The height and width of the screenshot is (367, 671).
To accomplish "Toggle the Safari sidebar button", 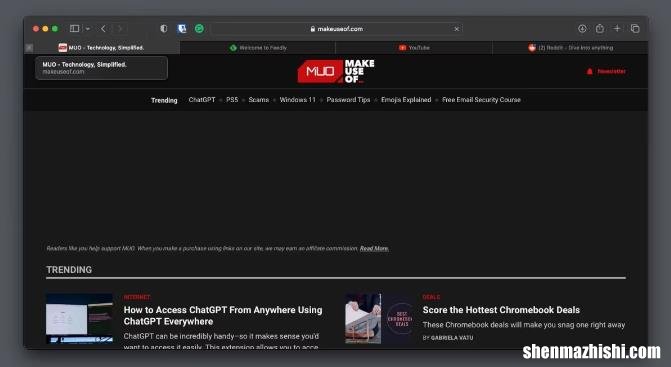I will pyautogui.click(x=74, y=29).
